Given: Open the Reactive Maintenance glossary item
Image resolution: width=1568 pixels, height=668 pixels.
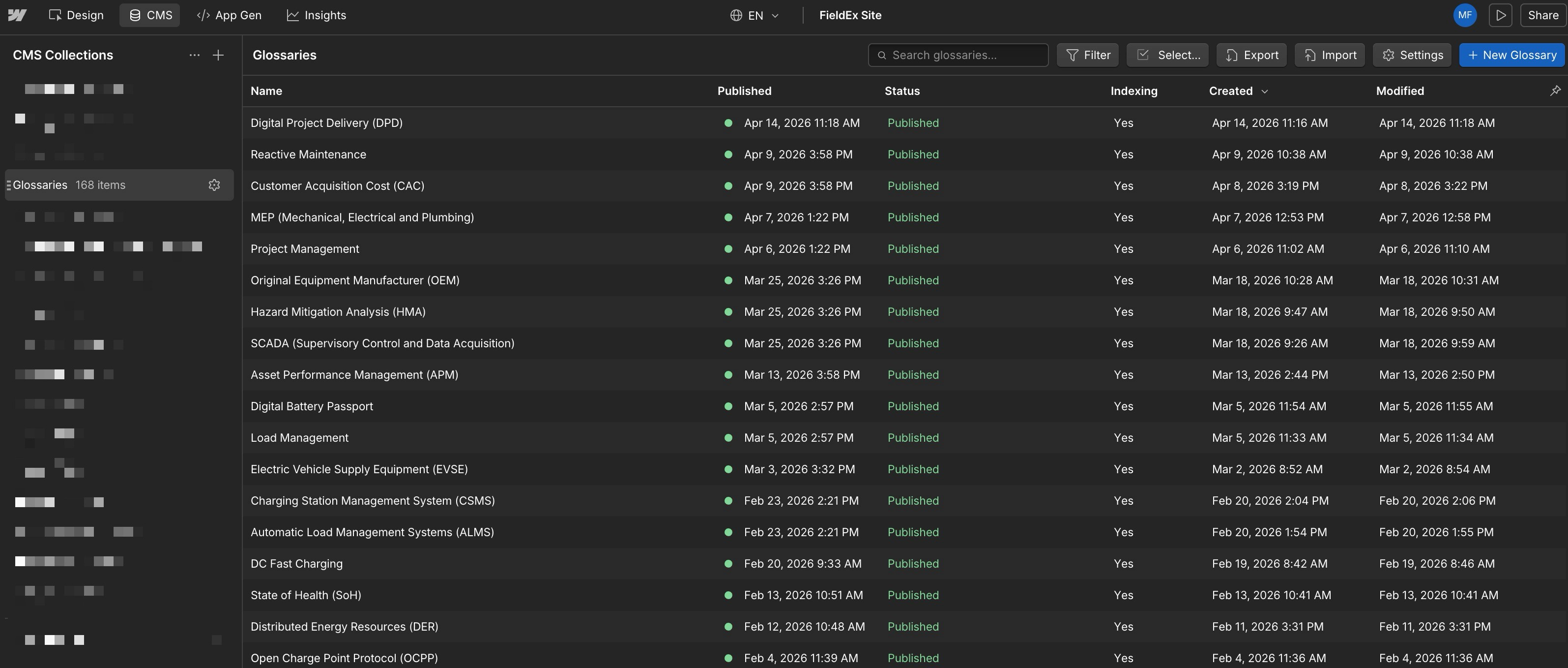Looking at the screenshot, I should coord(308,154).
